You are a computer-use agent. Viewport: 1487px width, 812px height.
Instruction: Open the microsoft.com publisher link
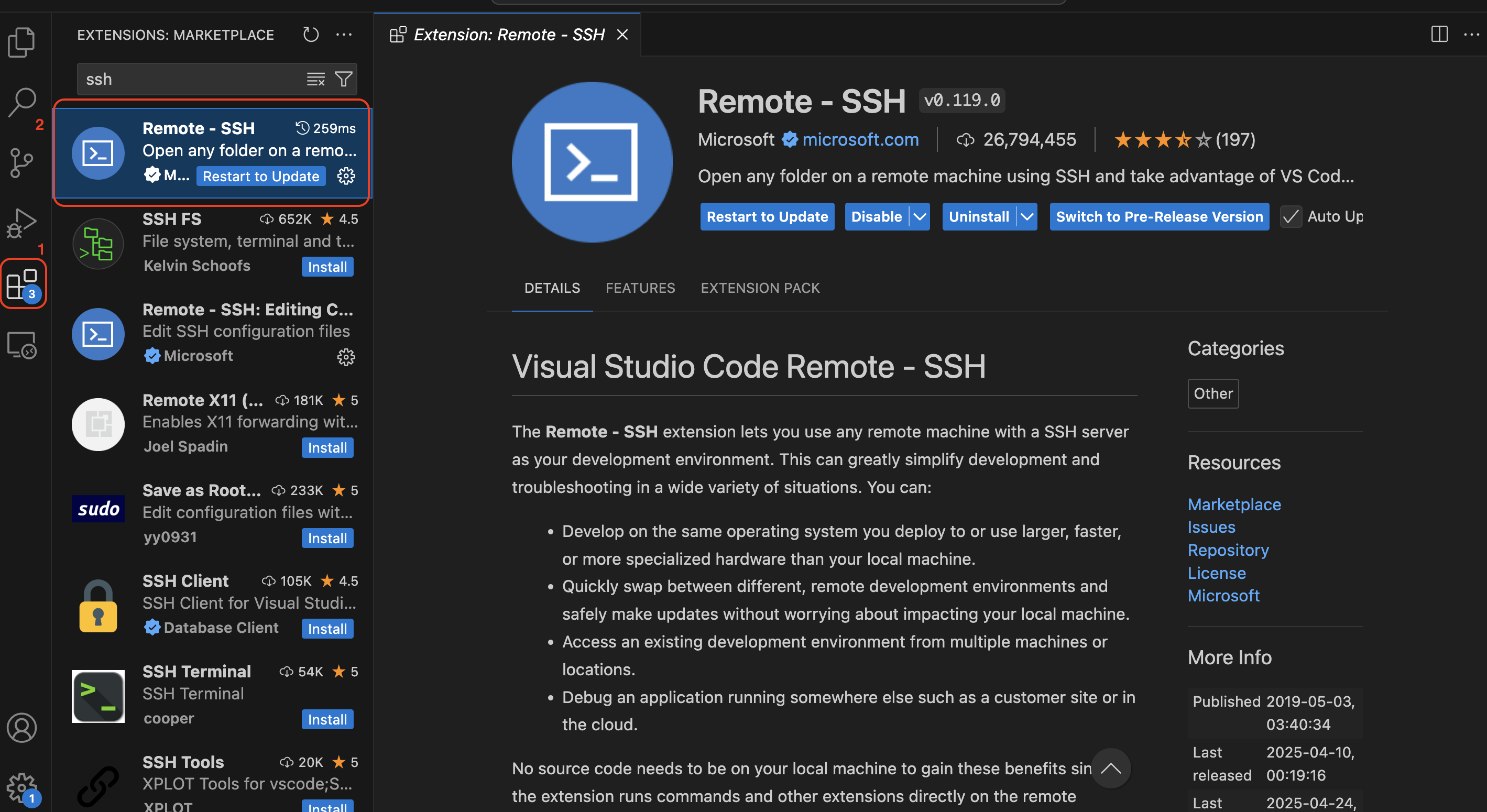click(x=861, y=139)
